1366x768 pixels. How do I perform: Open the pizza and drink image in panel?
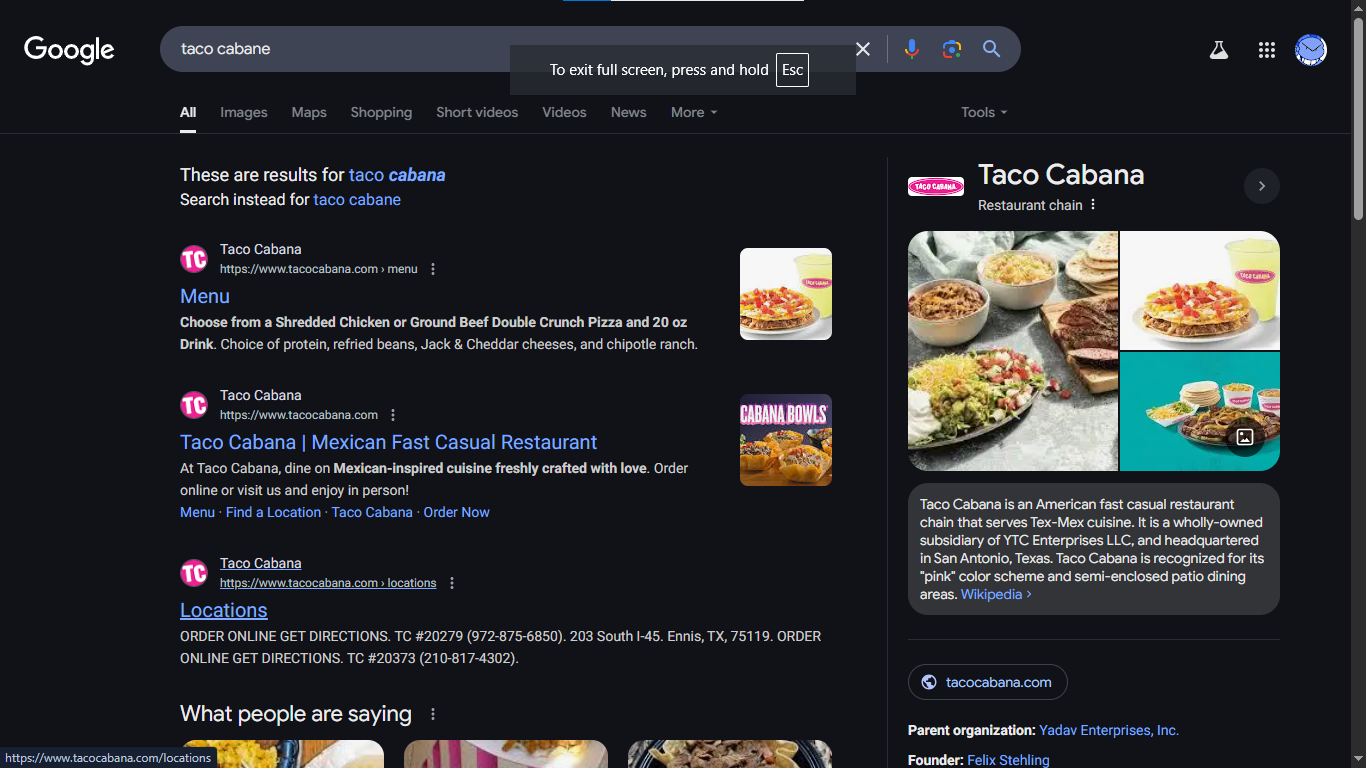[1200, 291]
